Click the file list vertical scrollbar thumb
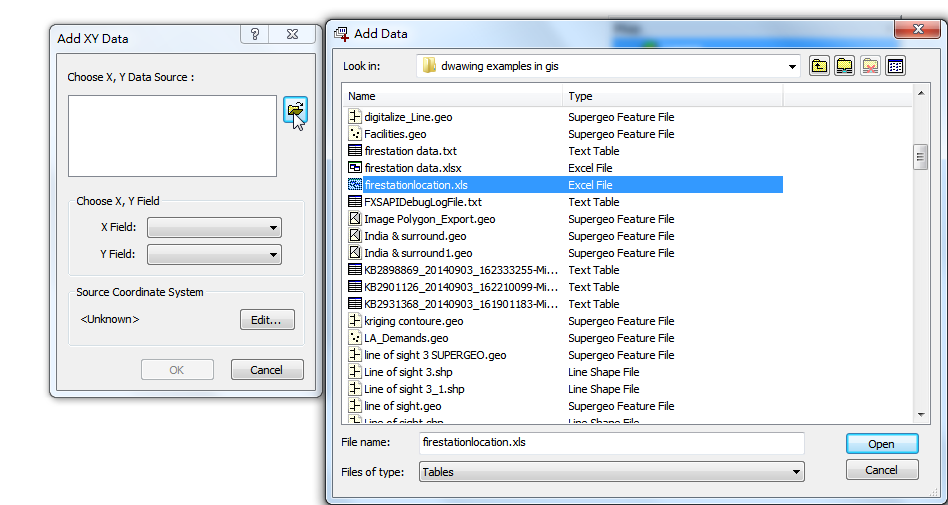The width and height of the screenshot is (948, 505). point(920,157)
